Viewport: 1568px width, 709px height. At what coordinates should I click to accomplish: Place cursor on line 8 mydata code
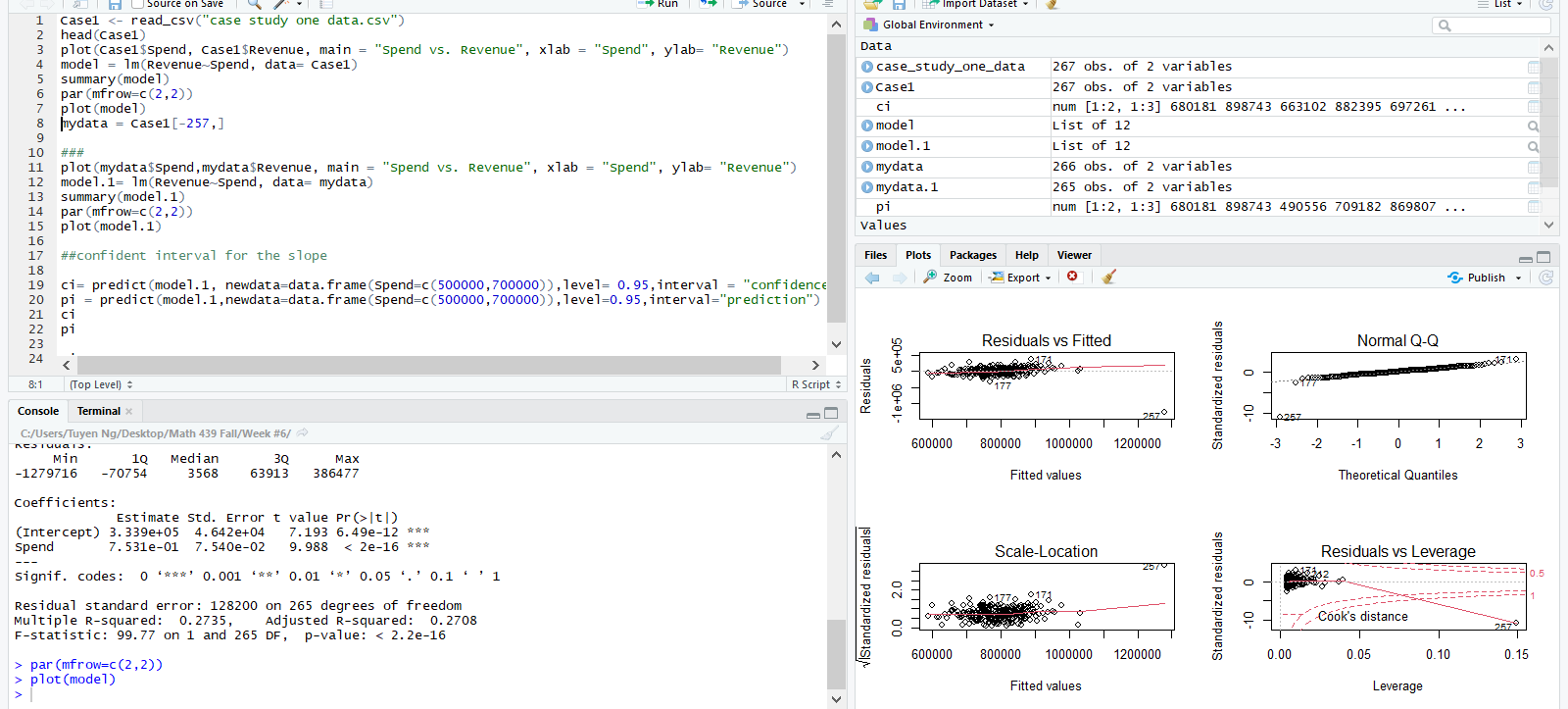click(x=143, y=124)
